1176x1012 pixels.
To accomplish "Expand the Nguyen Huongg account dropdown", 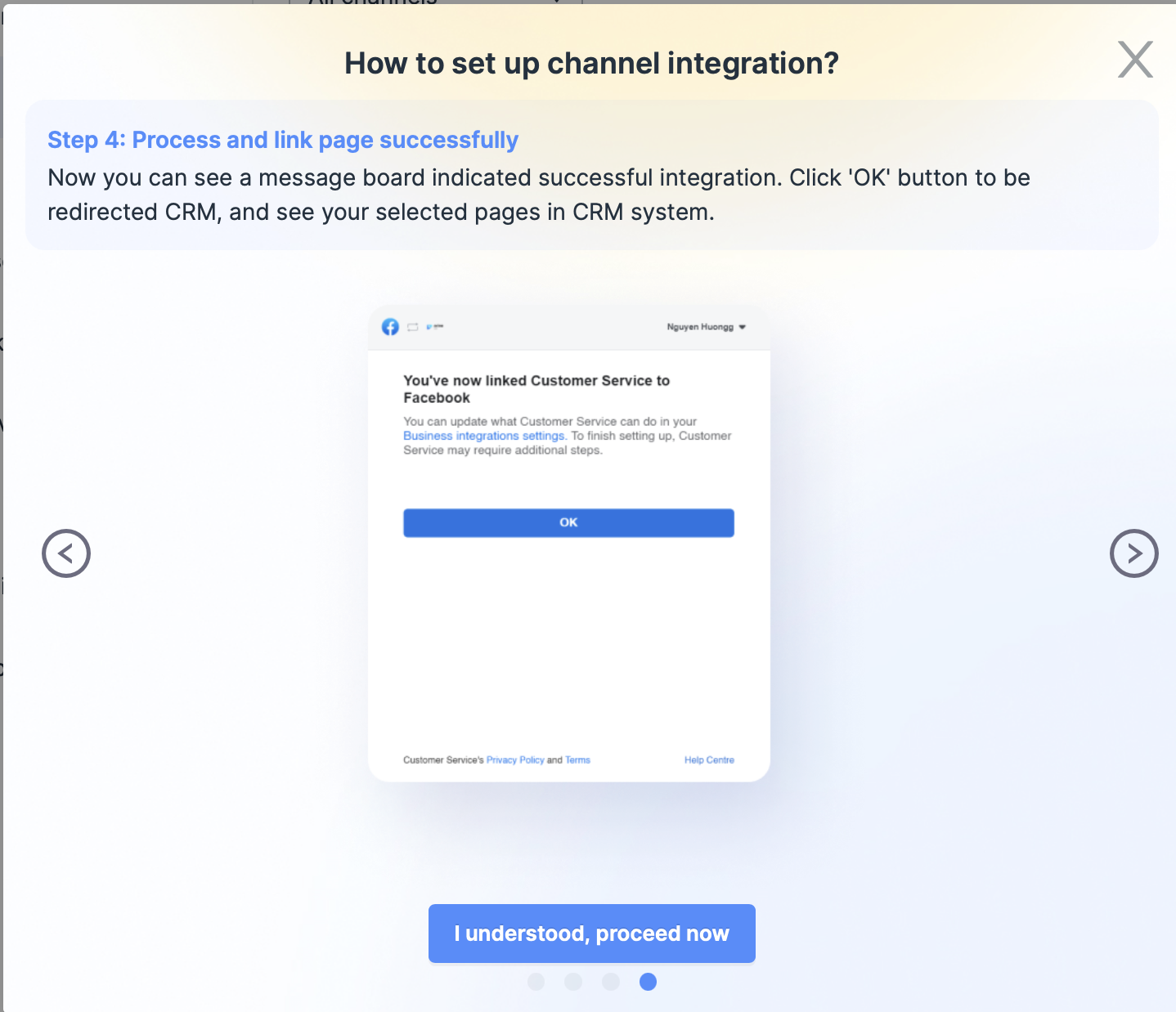I will [x=700, y=327].
